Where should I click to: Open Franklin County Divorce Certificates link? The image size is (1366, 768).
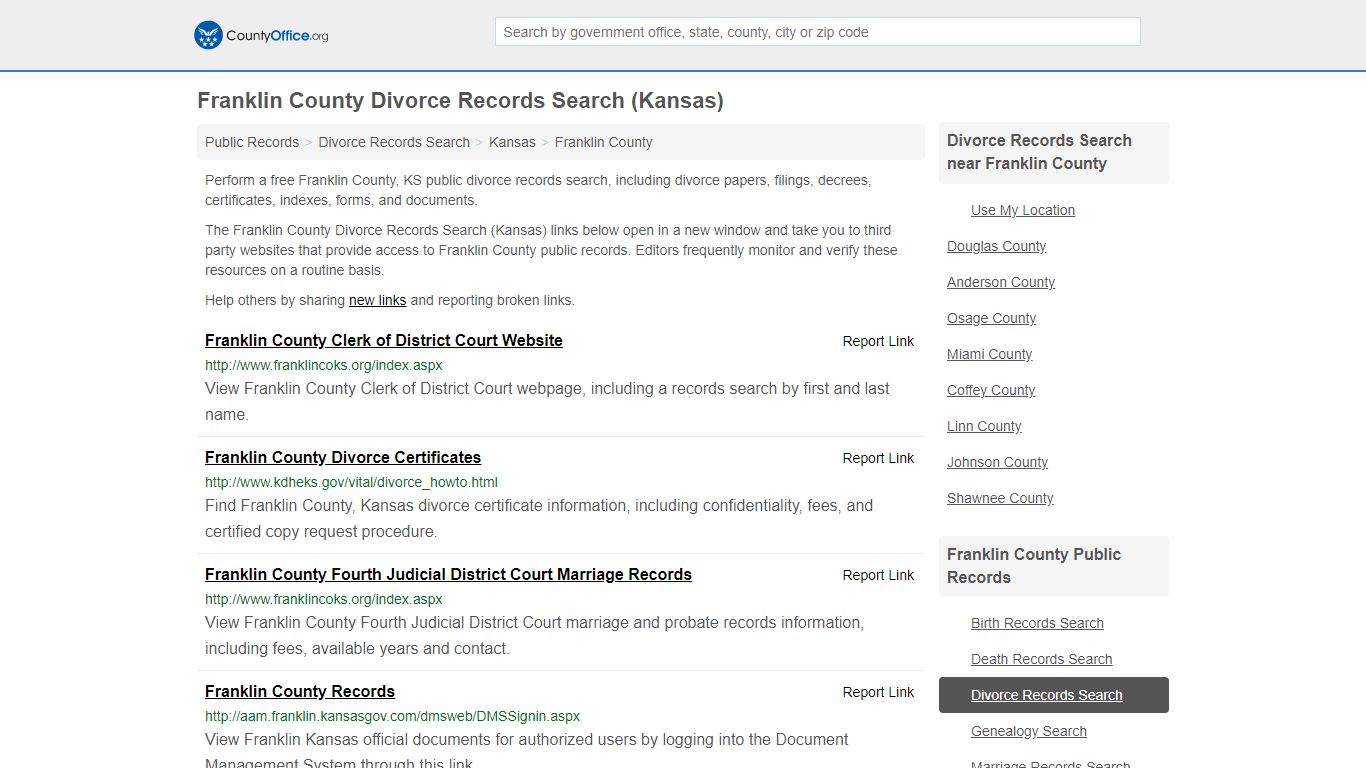(x=343, y=457)
